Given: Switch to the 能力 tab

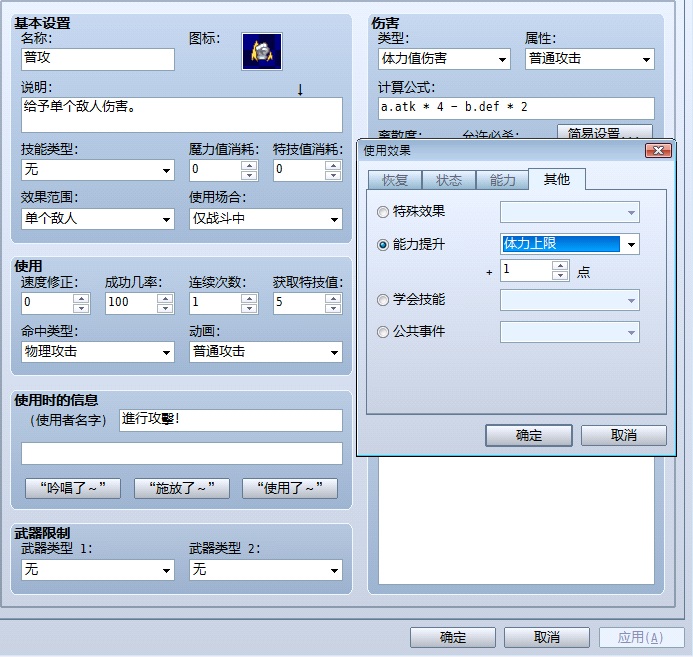Looking at the screenshot, I should click(503, 180).
